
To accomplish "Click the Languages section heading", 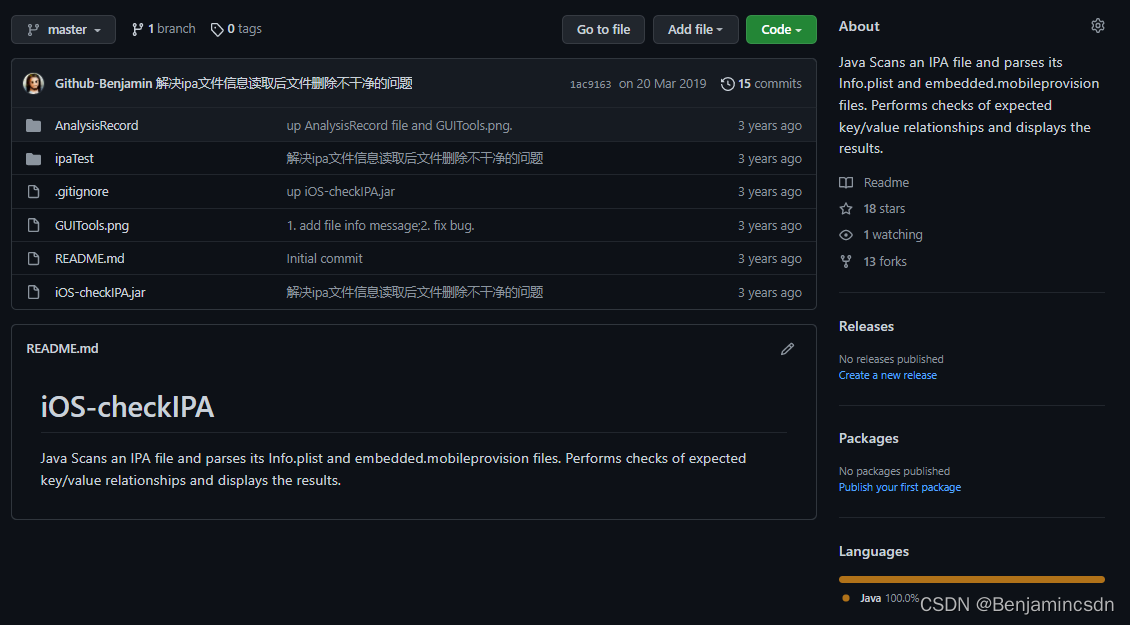I will pyautogui.click(x=873, y=551).
